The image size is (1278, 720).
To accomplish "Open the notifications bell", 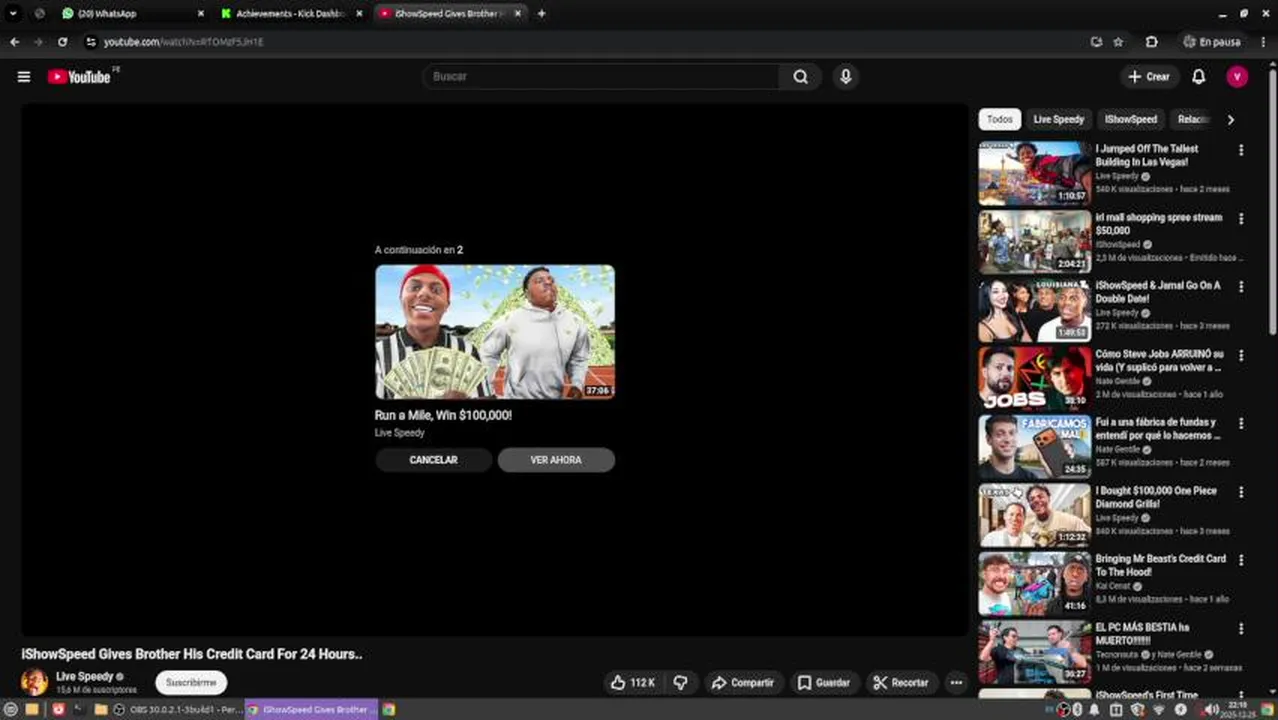I will [1198, 77].
